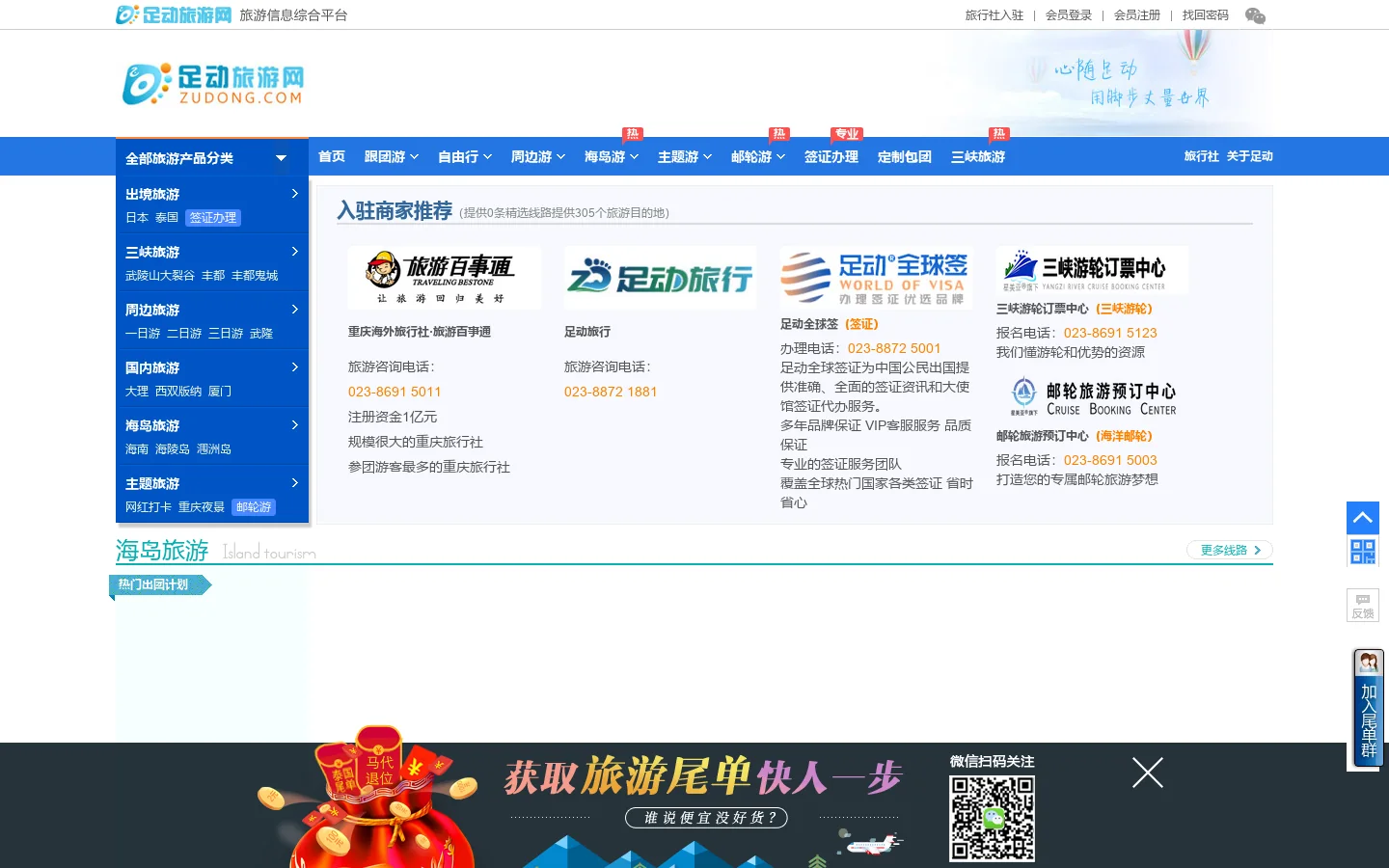This screenshot has height=868, width=1389.
Task: Click the 海岛旅游 section heading
Action: [x=162, y=550]
